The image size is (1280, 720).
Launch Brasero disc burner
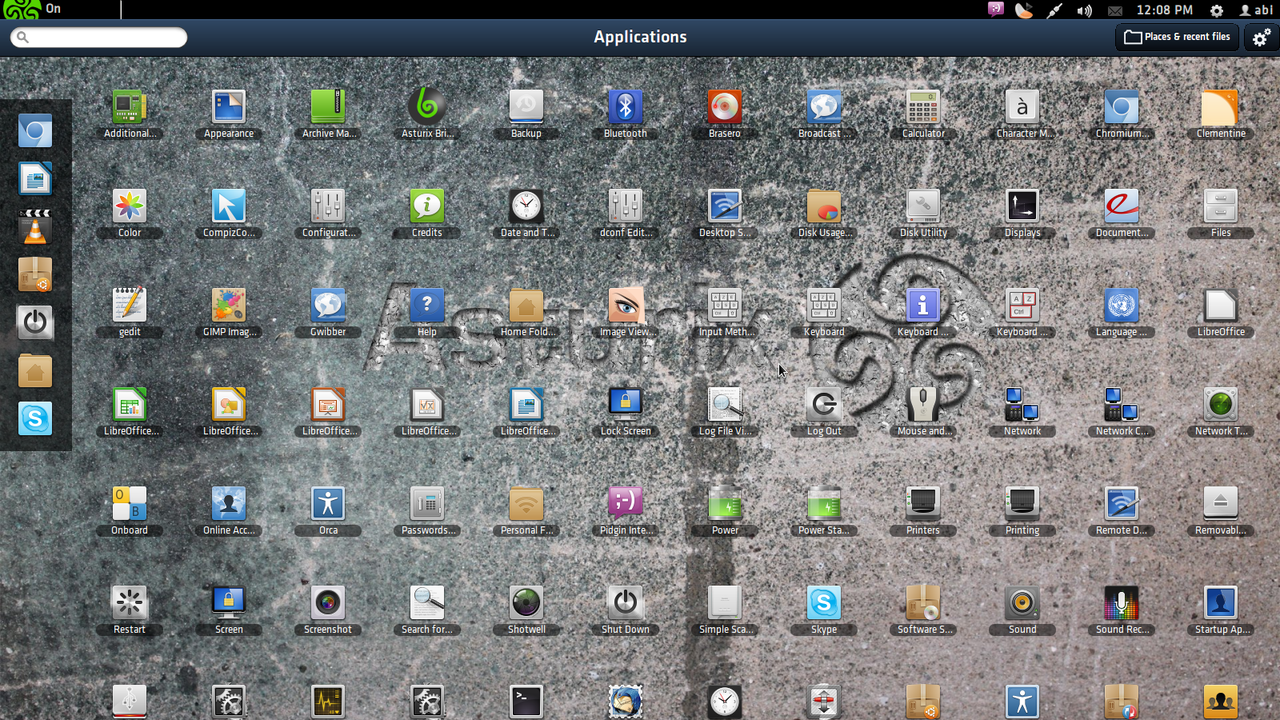click(x=725, y=107)
